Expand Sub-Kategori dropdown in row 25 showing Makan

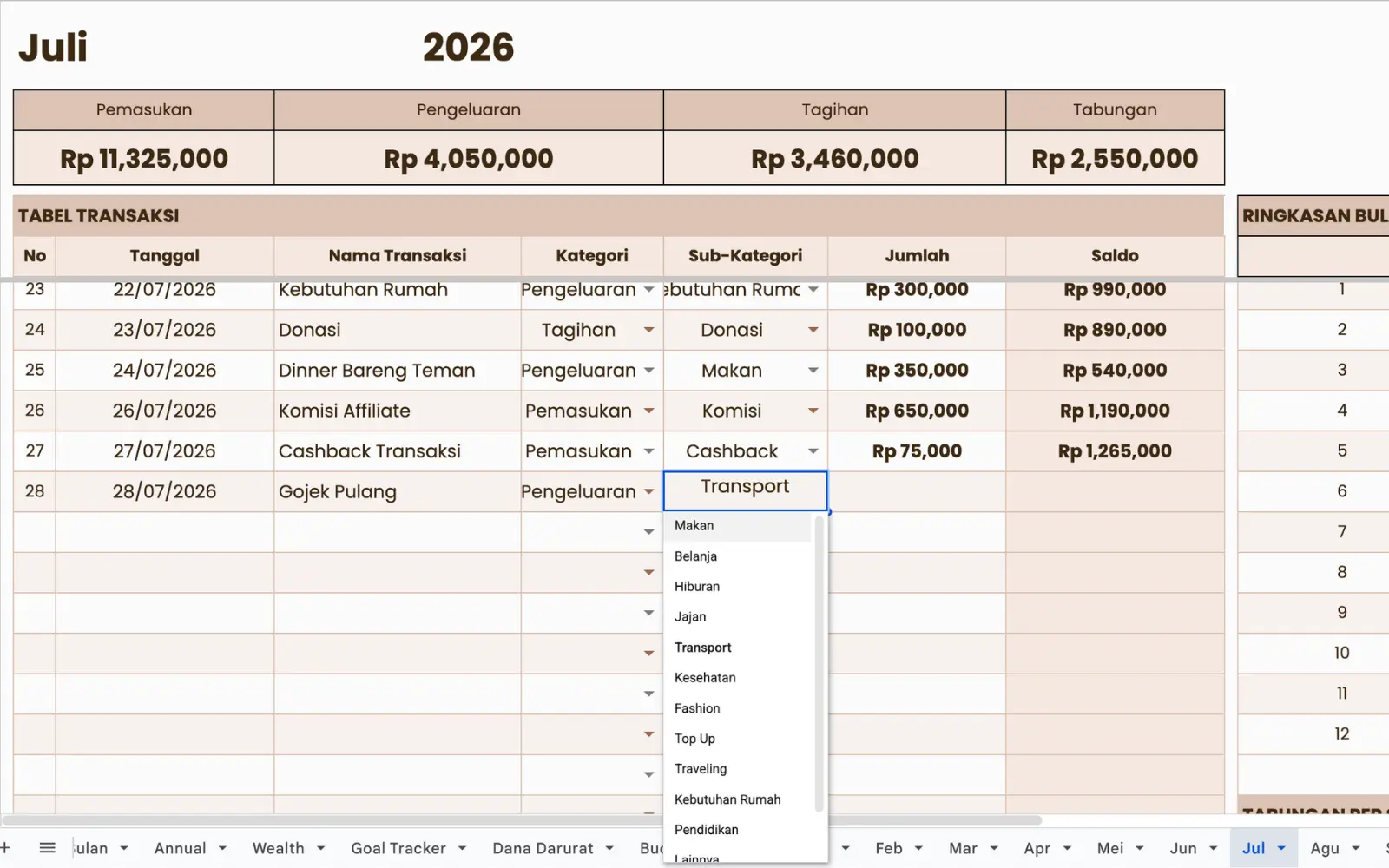point(813,371)
